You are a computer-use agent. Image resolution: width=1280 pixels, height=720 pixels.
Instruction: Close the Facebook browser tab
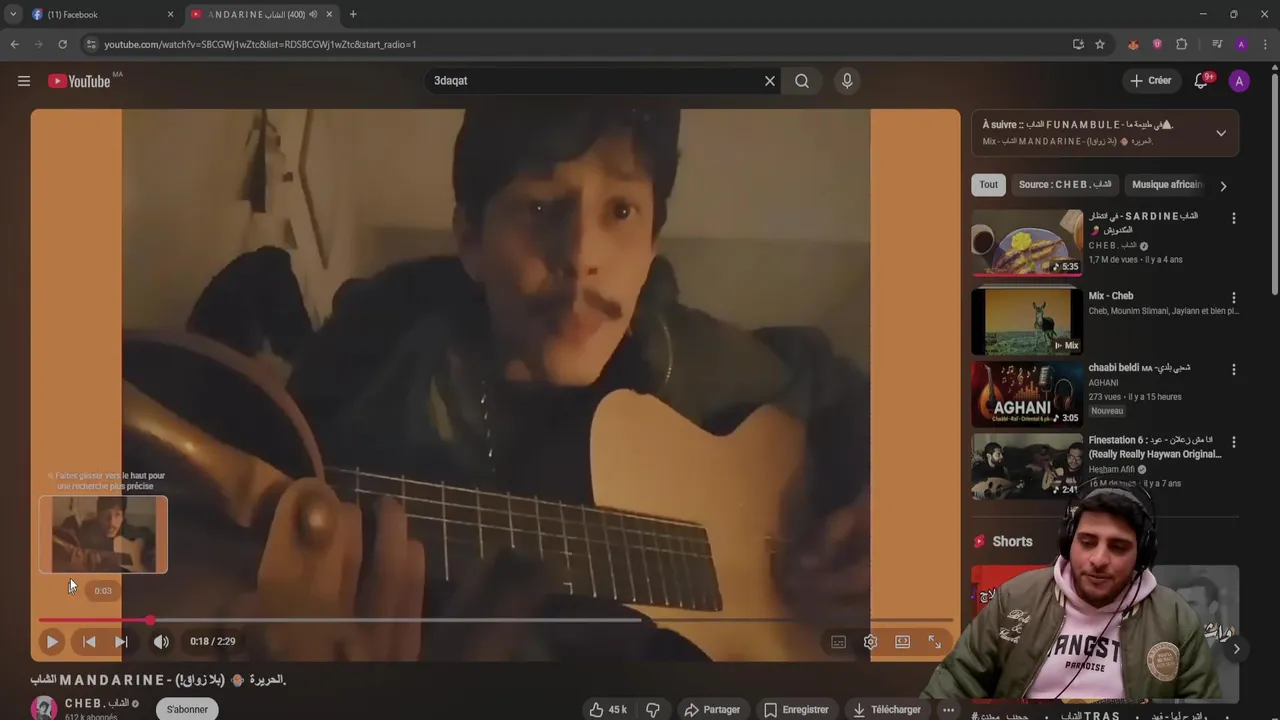click(x=170, y=14)
